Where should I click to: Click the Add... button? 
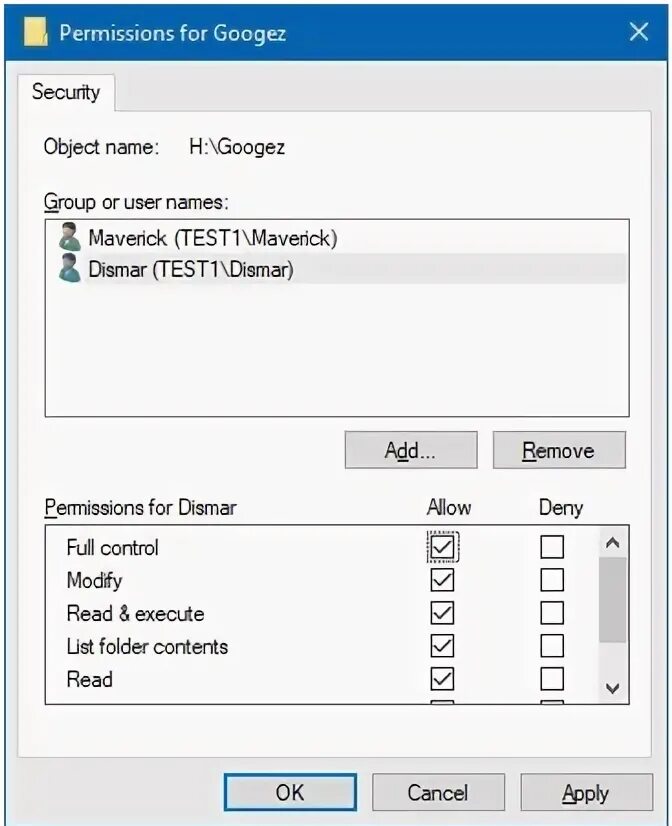tap(411, 450)
